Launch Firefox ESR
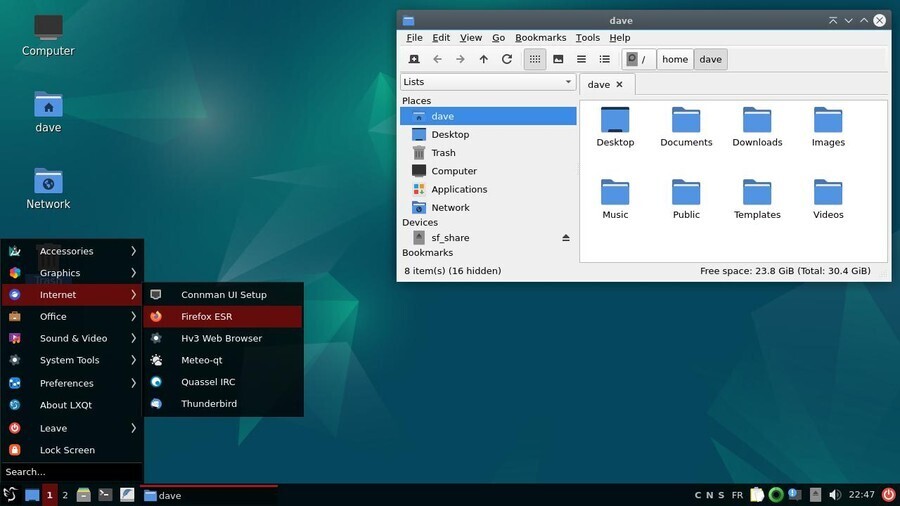Viewport: 900px width, 506px height. coord(223,316)
